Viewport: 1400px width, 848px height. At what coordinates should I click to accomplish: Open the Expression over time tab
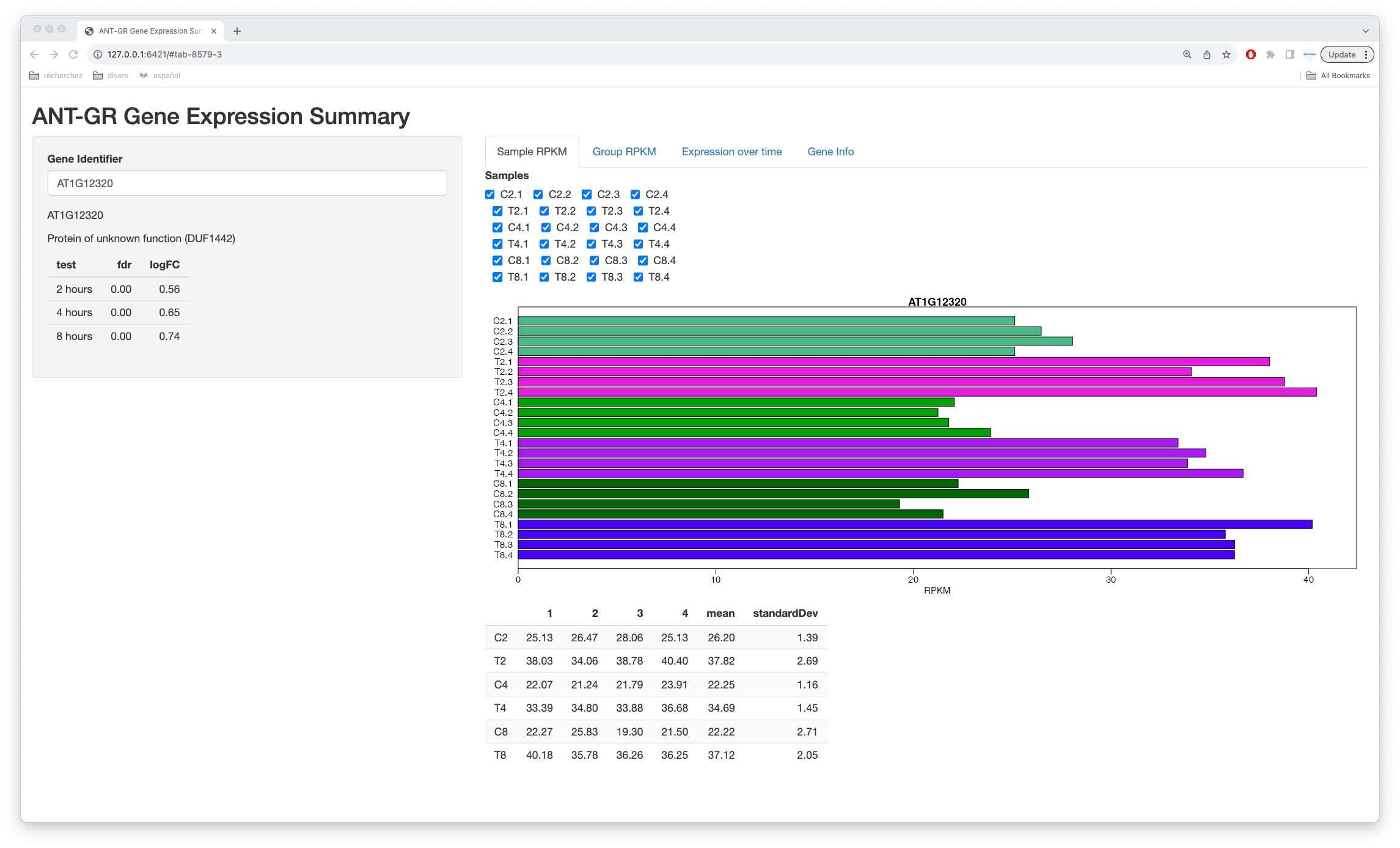tap(731, 152)
